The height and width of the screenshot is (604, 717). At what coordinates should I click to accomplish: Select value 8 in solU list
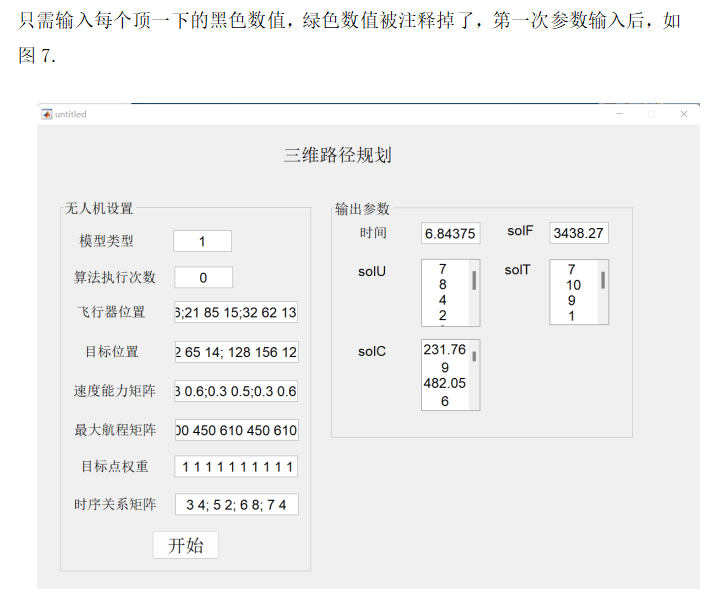click(x=443, y=284)
